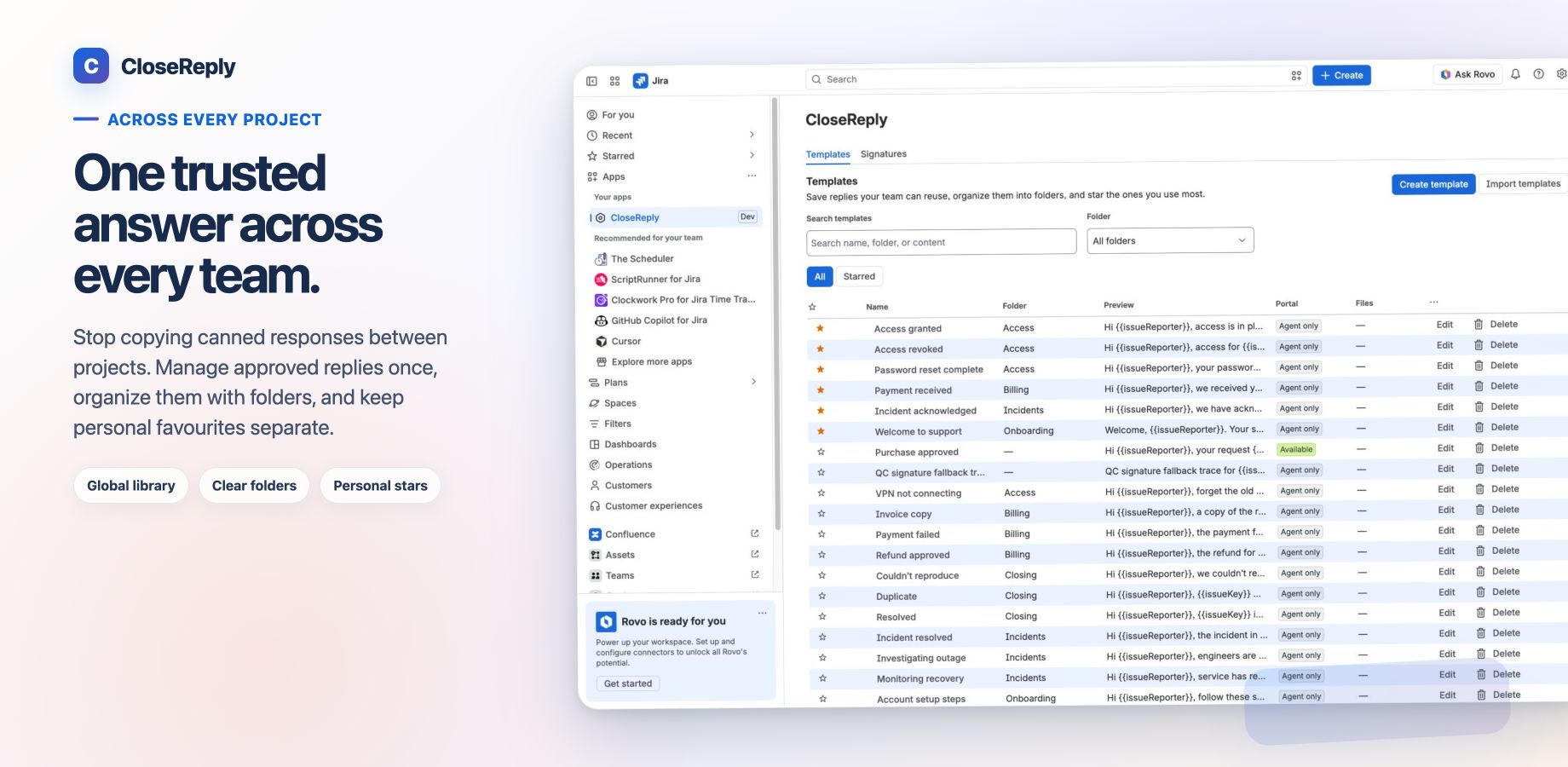Click Get started in Rovo card
Viewport: 1568px width, 767px height.
point(628,683)
